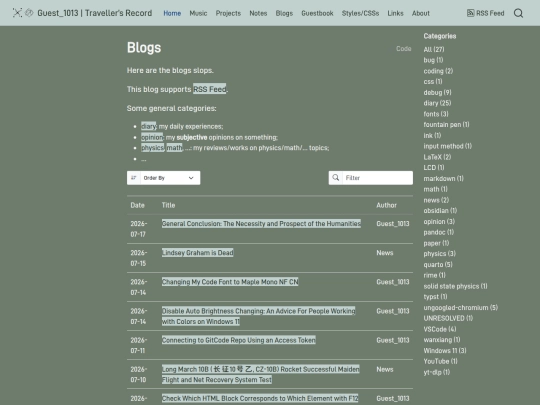Screen dimensions: 540x405
Task: Sort table by Title column header
Action: coord(168,205)
